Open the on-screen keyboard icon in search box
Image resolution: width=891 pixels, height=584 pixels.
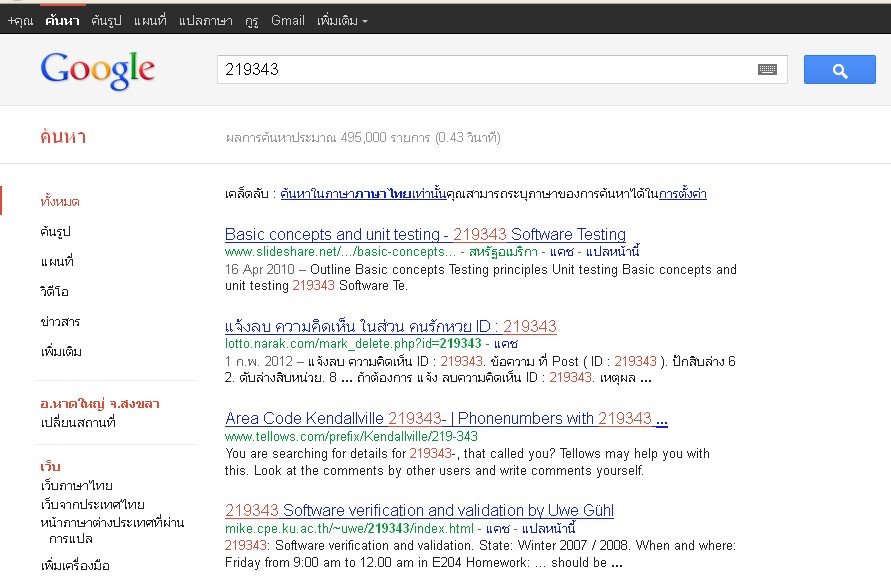[767, 69]
